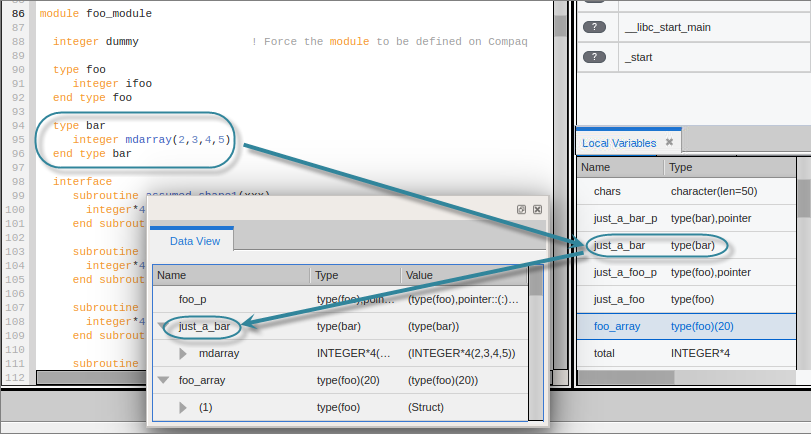Collapse the just_a_bar tree node
The width and height of the screenshot is (811, 434).
pos(164,326)
